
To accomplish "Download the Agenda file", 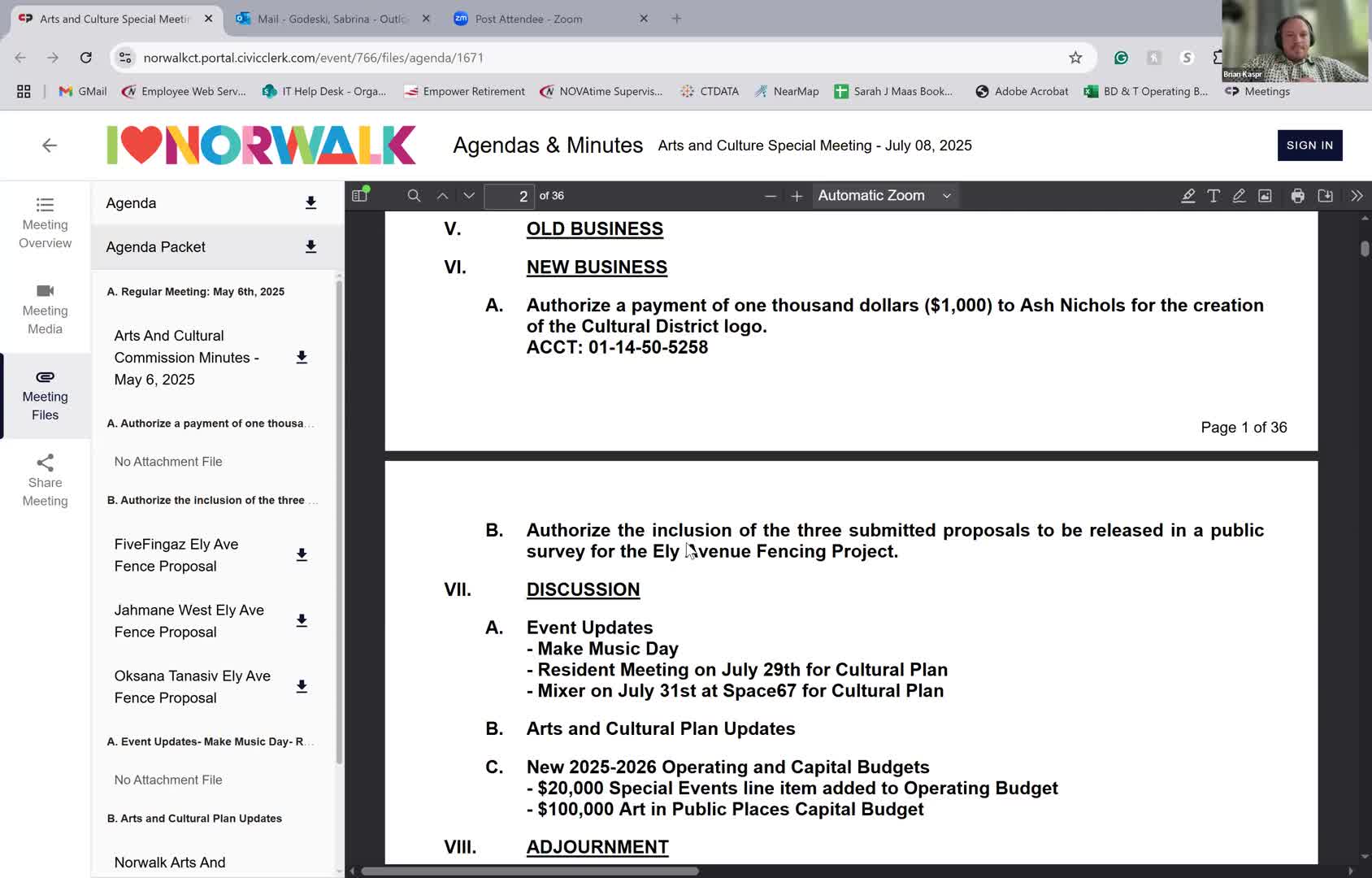I will pos(310,203).
